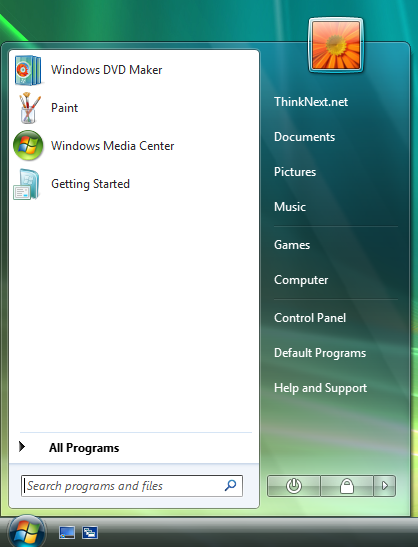Open Windows DVD Maker icon
This screenshot has height=547, width=418.
point(28,70)
